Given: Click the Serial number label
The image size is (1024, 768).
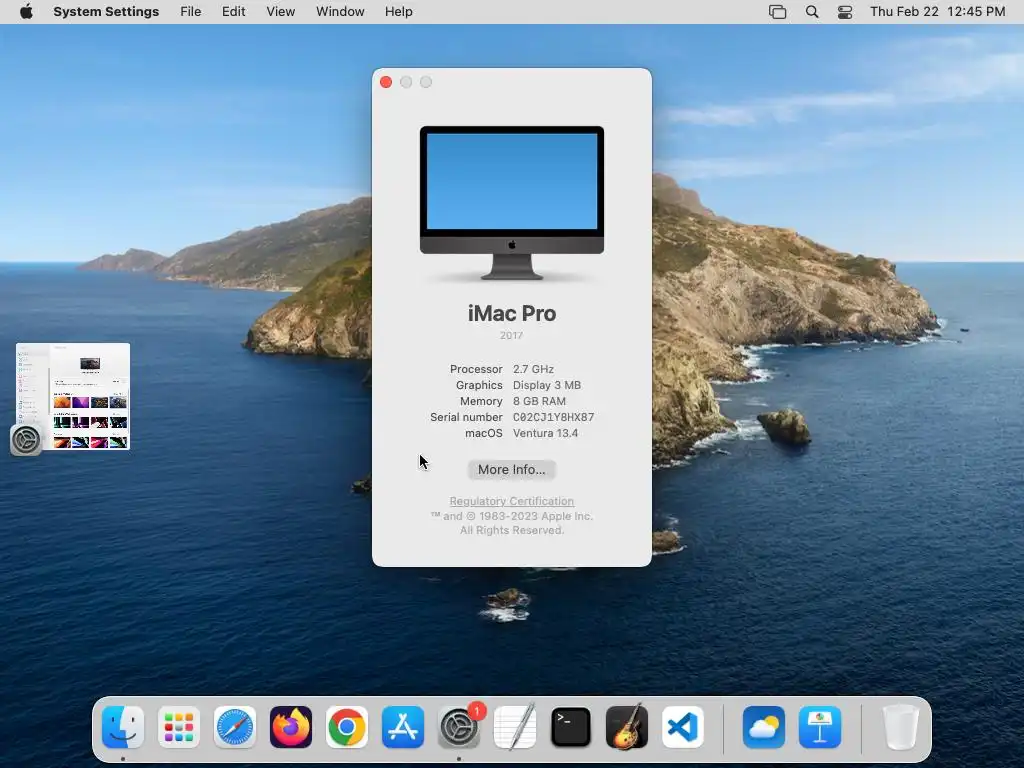Looking at the screenshot, I should 466,417.
